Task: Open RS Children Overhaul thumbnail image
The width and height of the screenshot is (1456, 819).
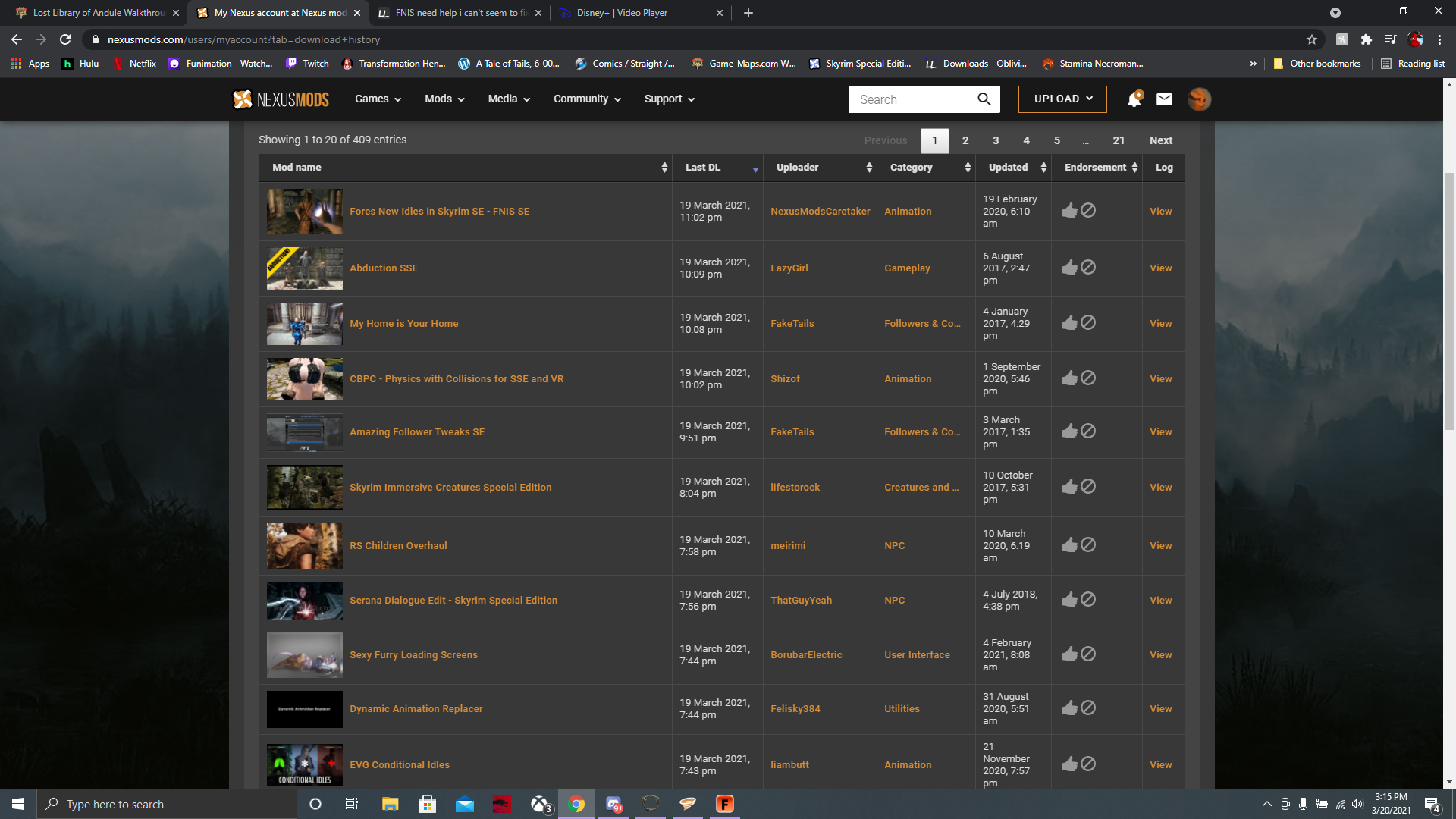Action: [x=305, y=546]
